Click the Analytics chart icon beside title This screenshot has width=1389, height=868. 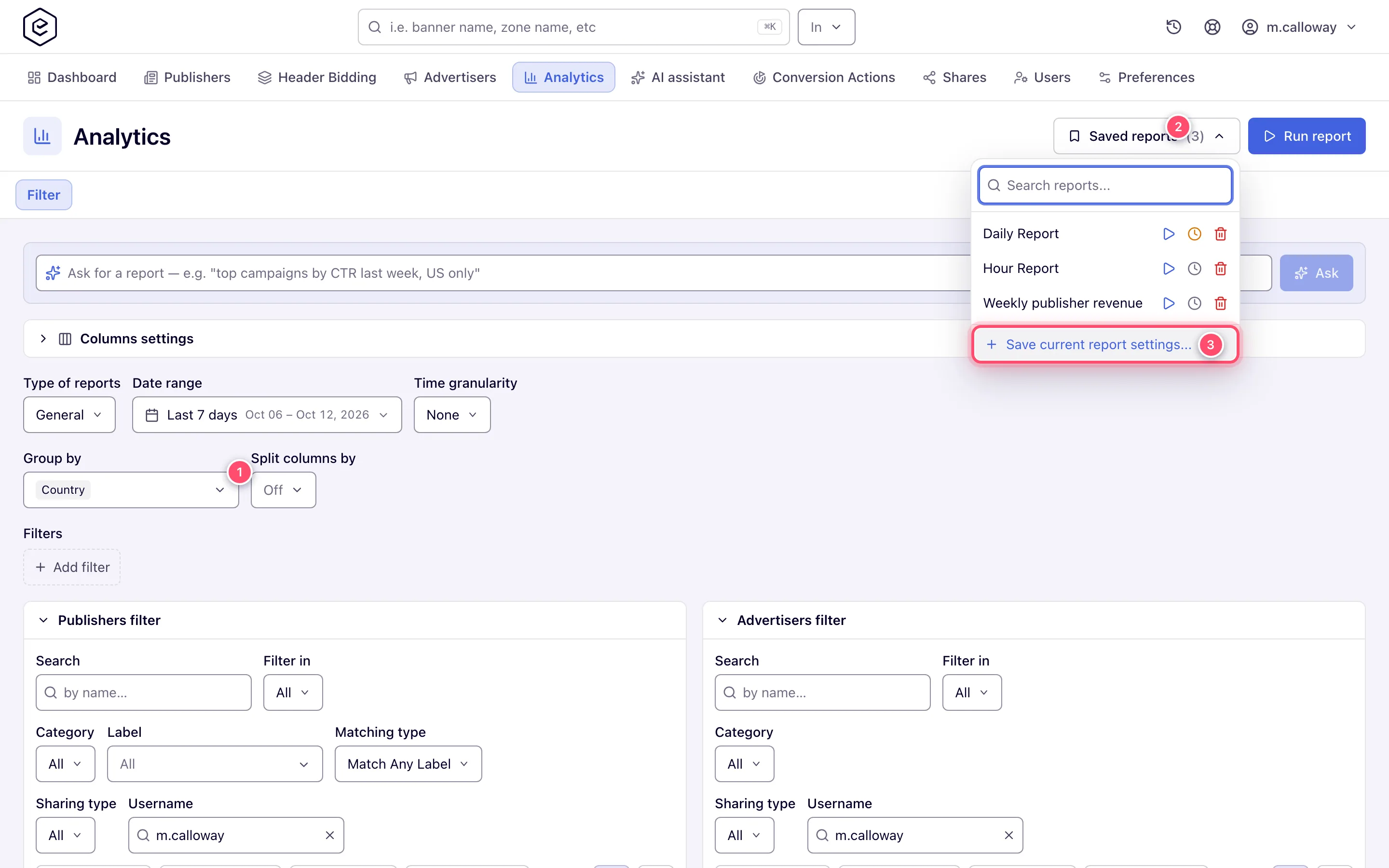42,136
